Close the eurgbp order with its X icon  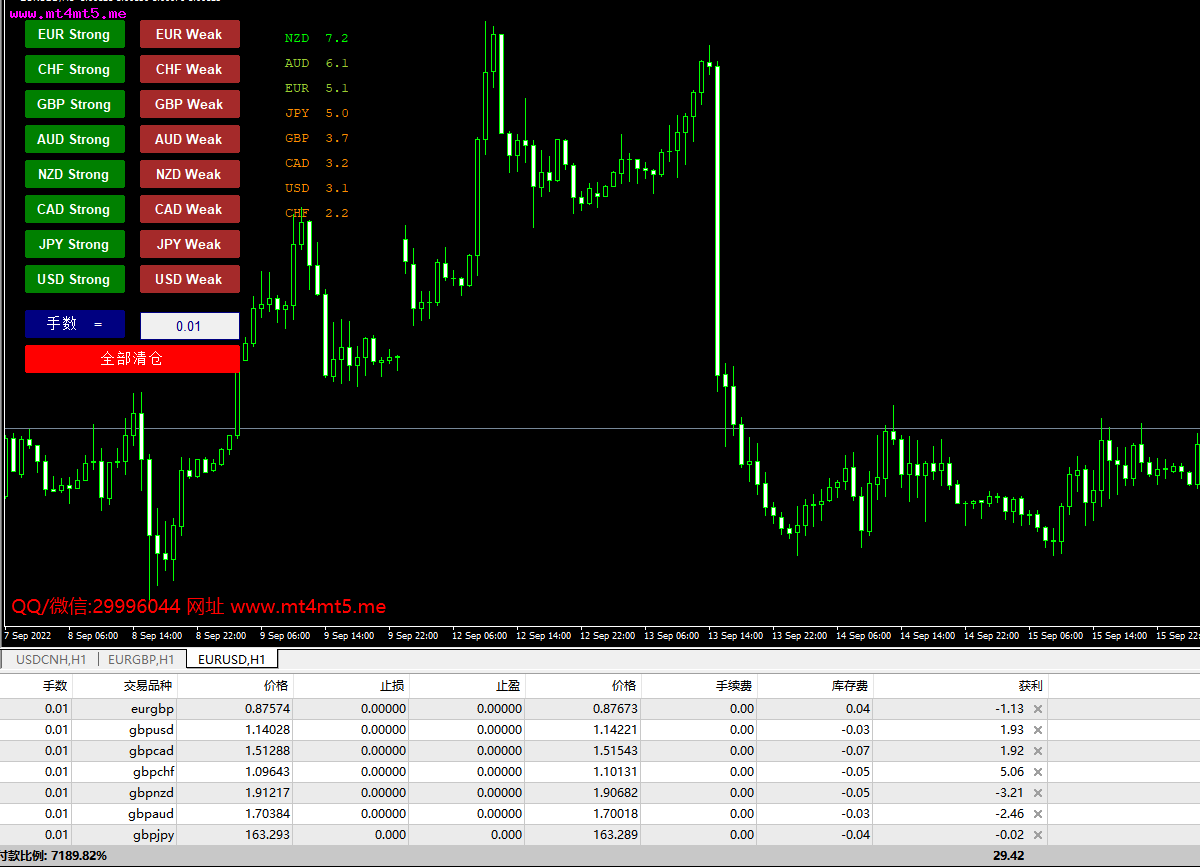[x=1037, y=709]
